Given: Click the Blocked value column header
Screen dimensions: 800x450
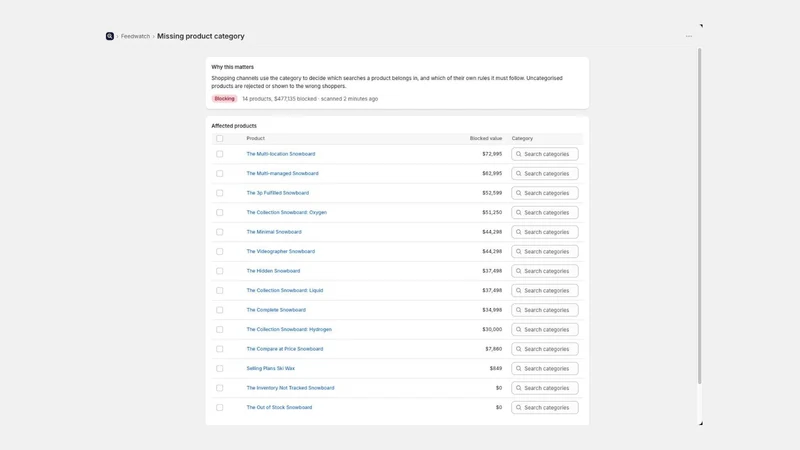Looking at the screenshot, I should pyautogui.click(x=486, y=138).
